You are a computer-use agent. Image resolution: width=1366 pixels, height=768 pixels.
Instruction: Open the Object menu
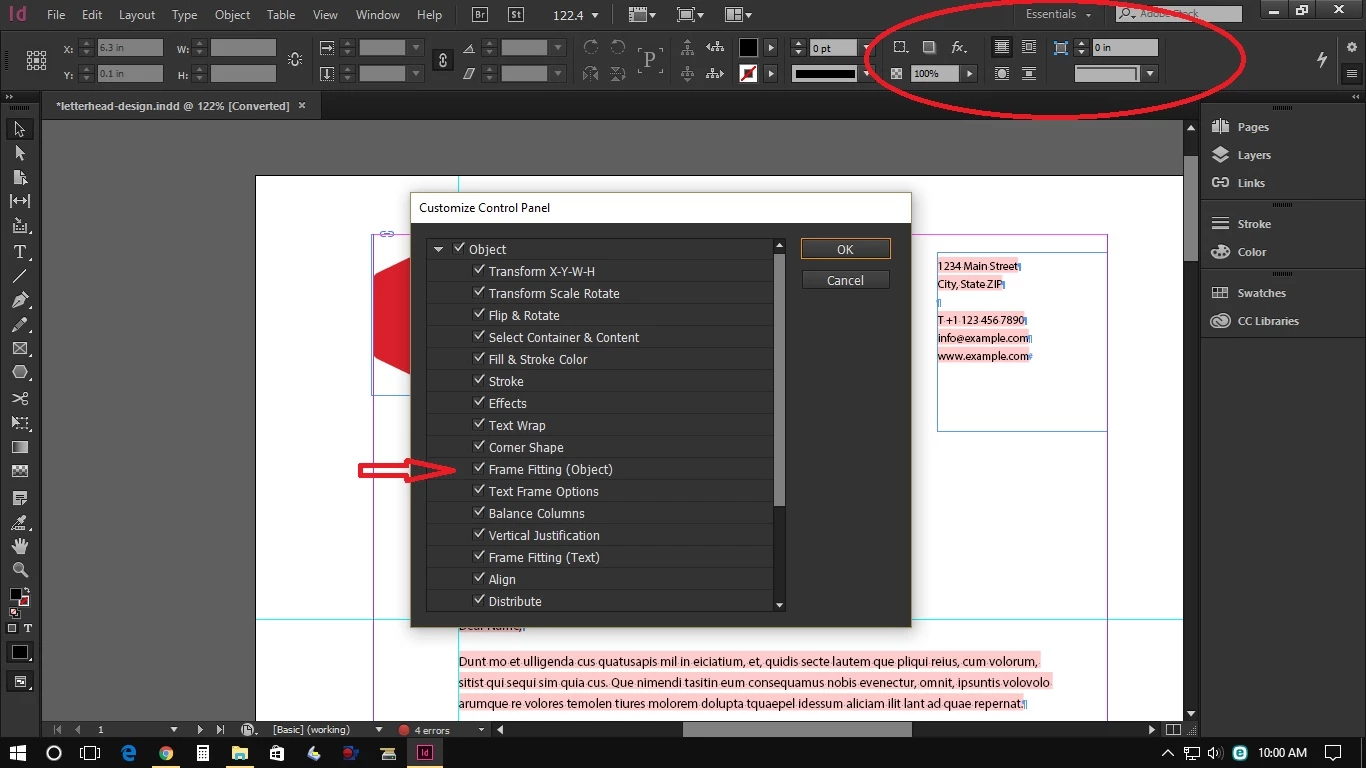click(x=233, y=15)
